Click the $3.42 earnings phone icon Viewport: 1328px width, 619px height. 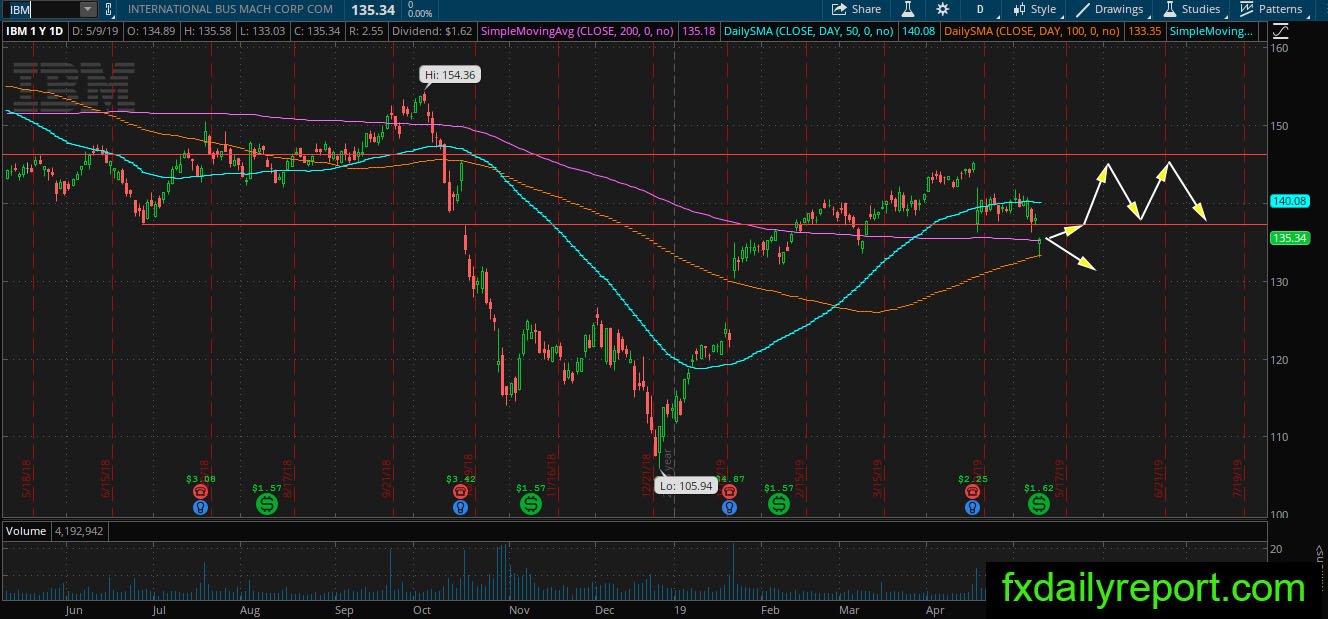459,492
